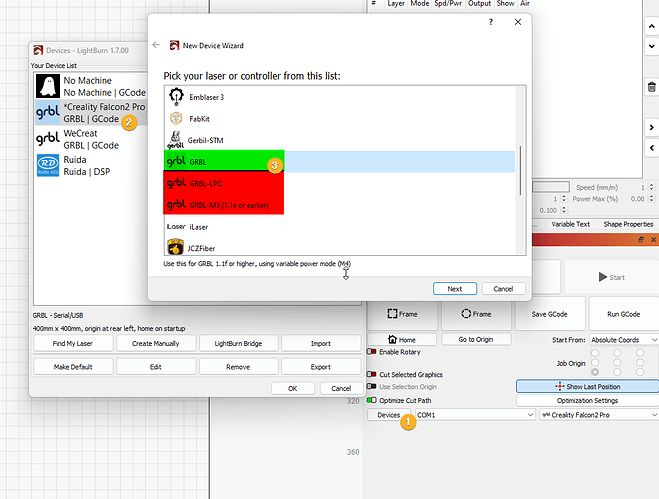Go back using the wizard arrow
The image size is (659, 499).
tap(156, 45)
